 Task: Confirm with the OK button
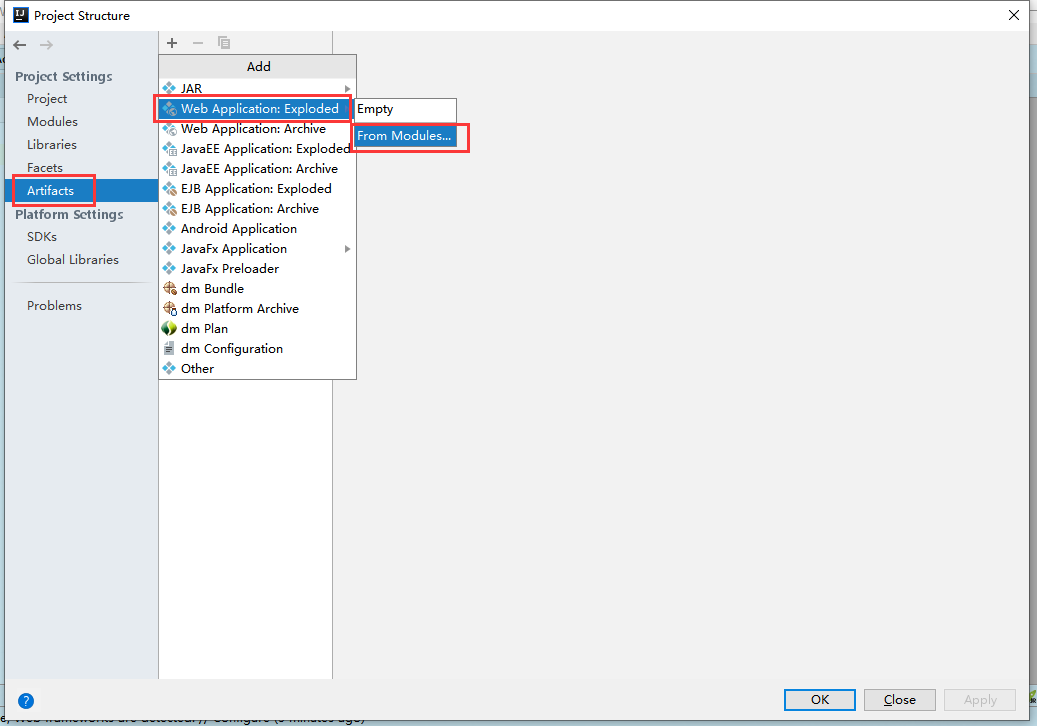(x=819, y=700)
